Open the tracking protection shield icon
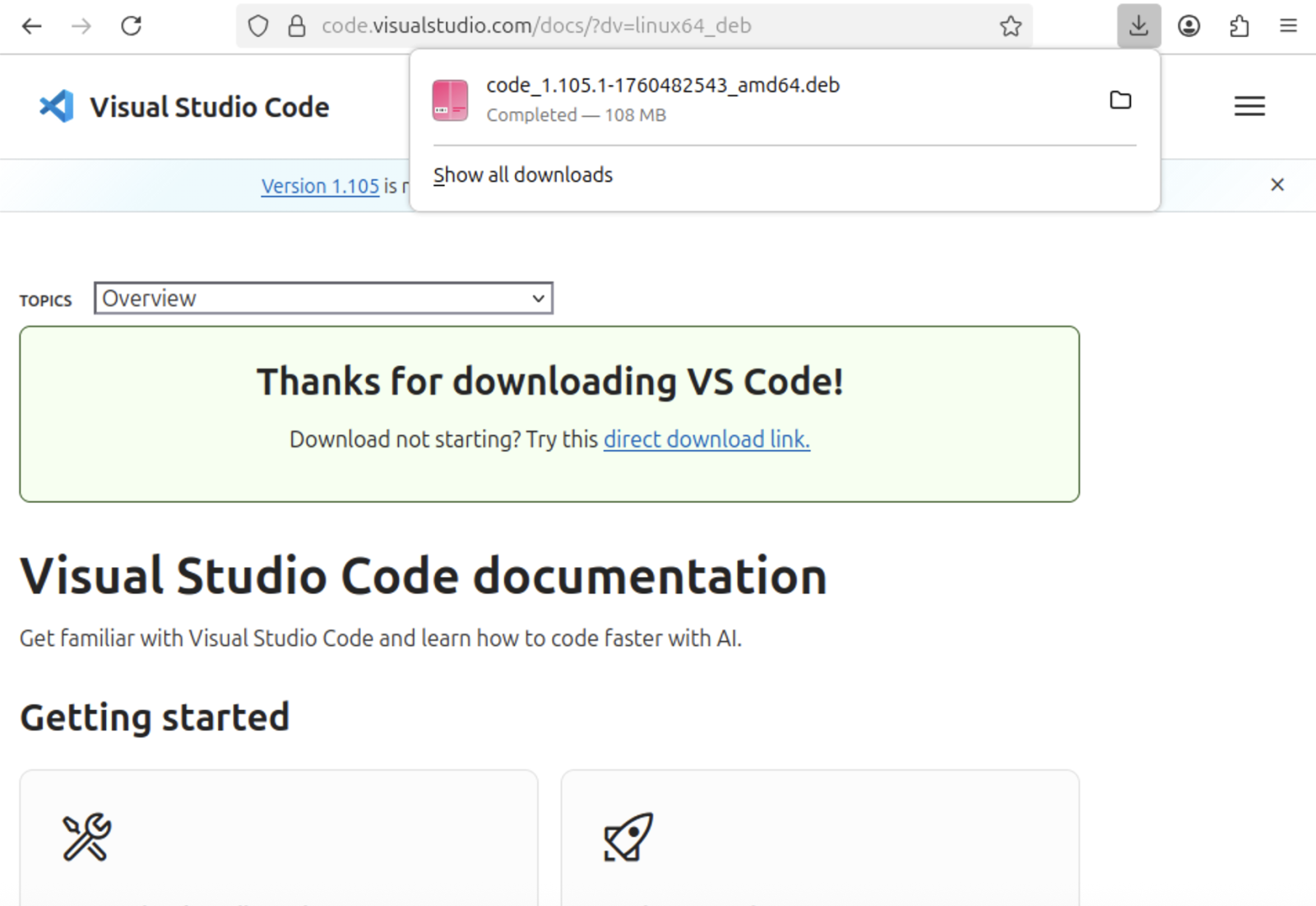Screen dimensions: 1316x906 point(258,26)
